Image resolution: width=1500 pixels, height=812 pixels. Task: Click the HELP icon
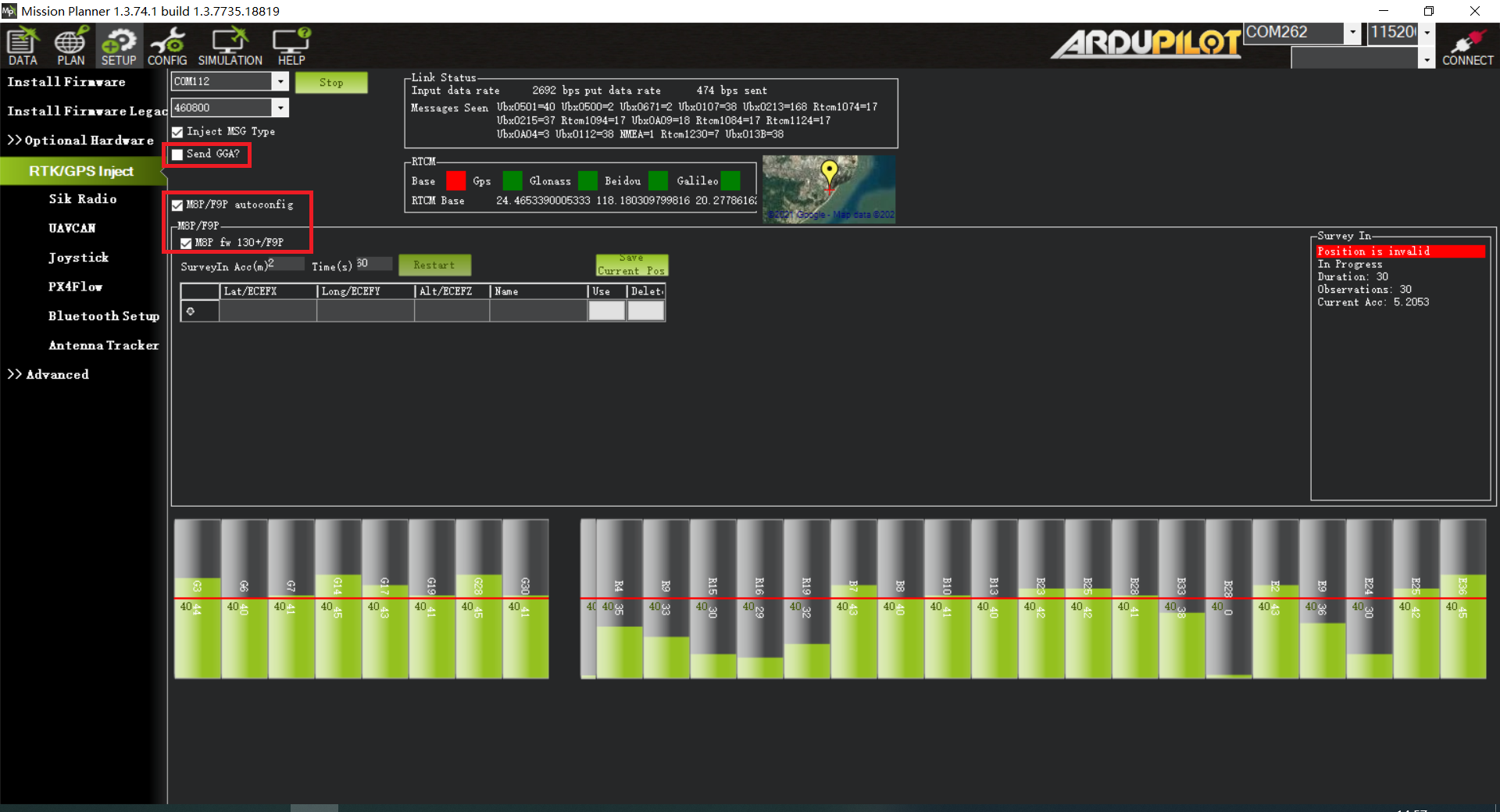291,46
